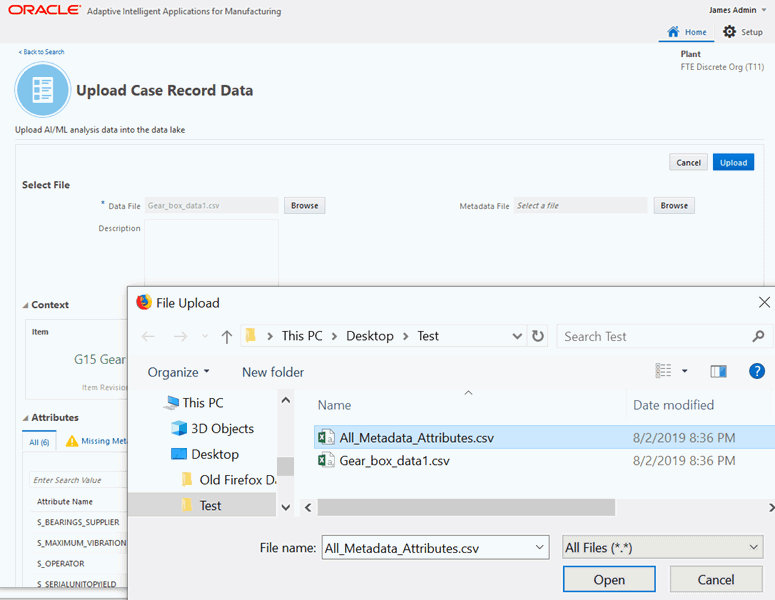
Task: Click the blue Upload button
Action: pyautogui.click(x=733, y=162)
